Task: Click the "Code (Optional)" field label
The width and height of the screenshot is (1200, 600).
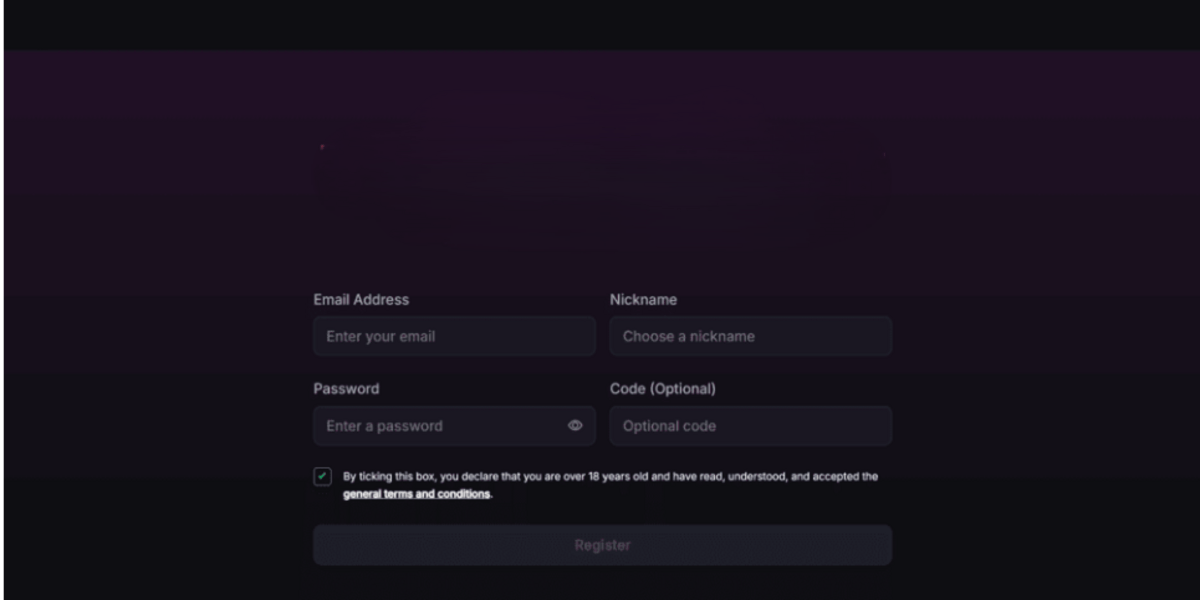Action: (662, 389)
